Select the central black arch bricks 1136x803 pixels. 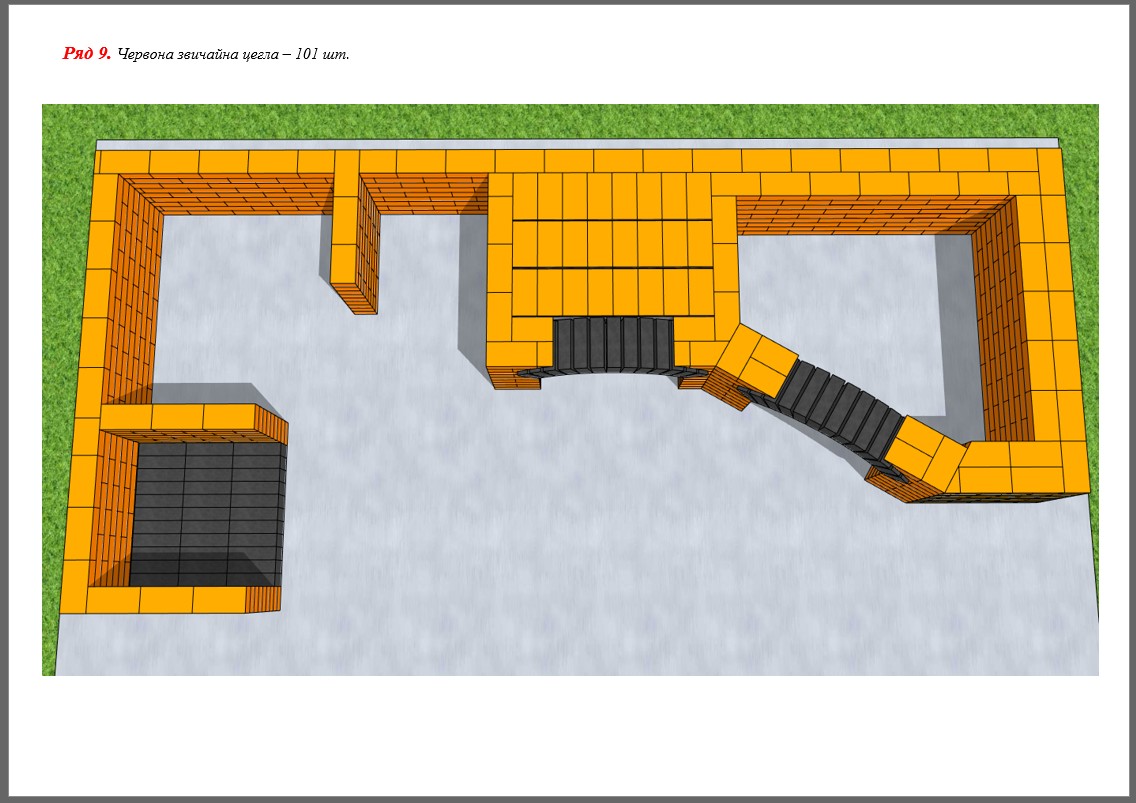[x=613, y=346]
